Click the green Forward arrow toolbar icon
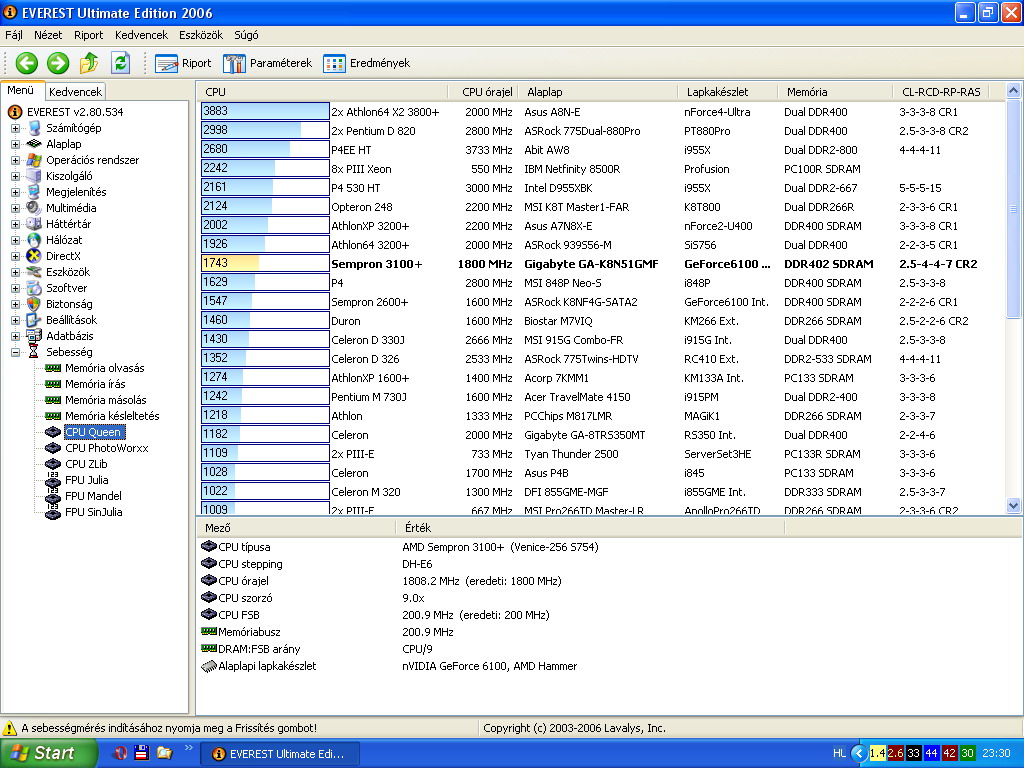The width and height of the screenshot is (1024, 768). 57,63
